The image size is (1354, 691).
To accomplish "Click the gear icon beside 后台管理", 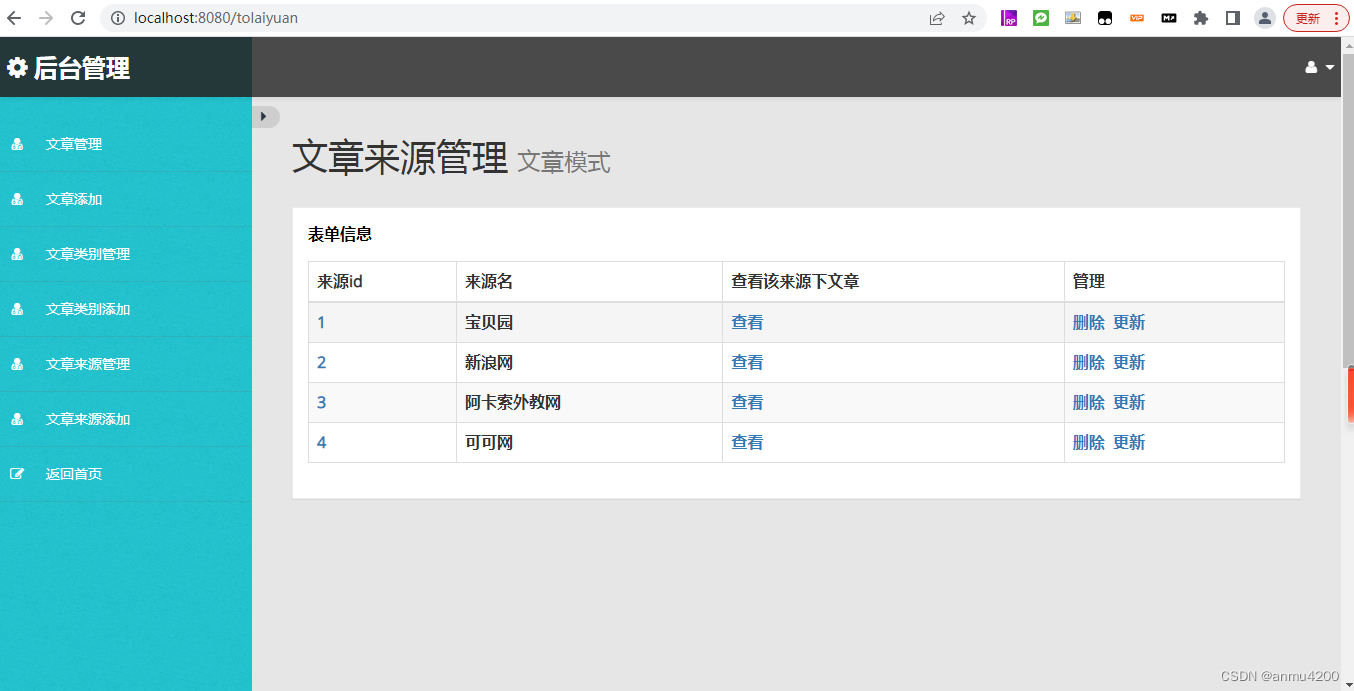I will tap(17, 68).
